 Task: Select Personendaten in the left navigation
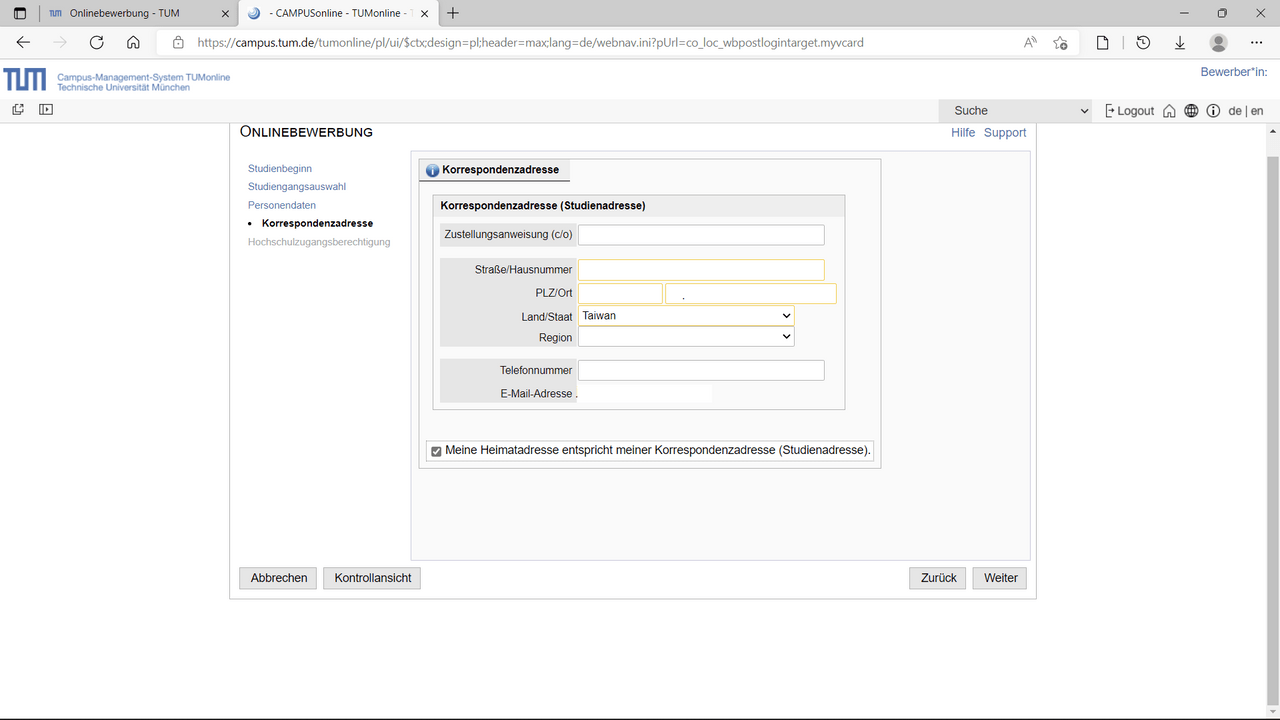(x=282, y=205)
